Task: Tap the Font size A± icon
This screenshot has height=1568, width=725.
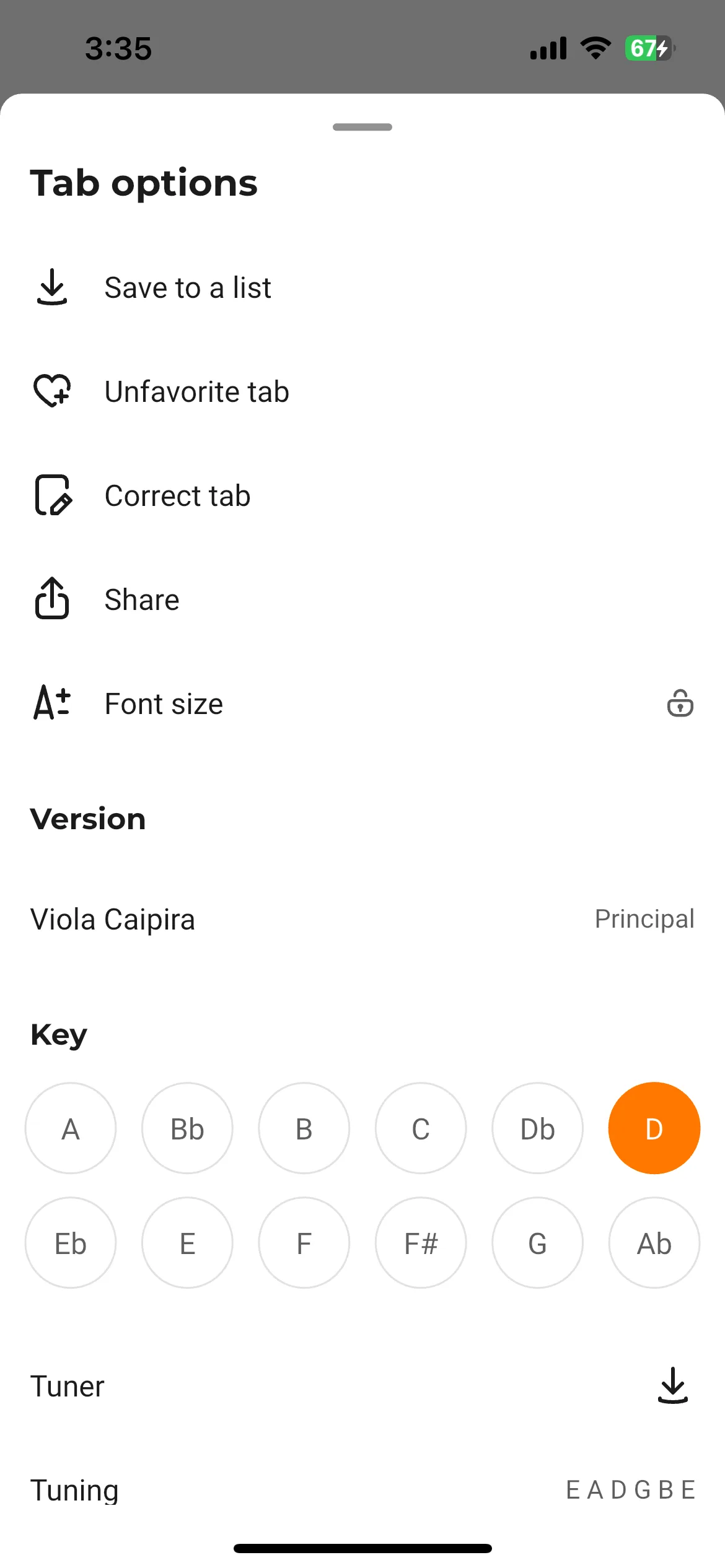Action: [52, 703]
